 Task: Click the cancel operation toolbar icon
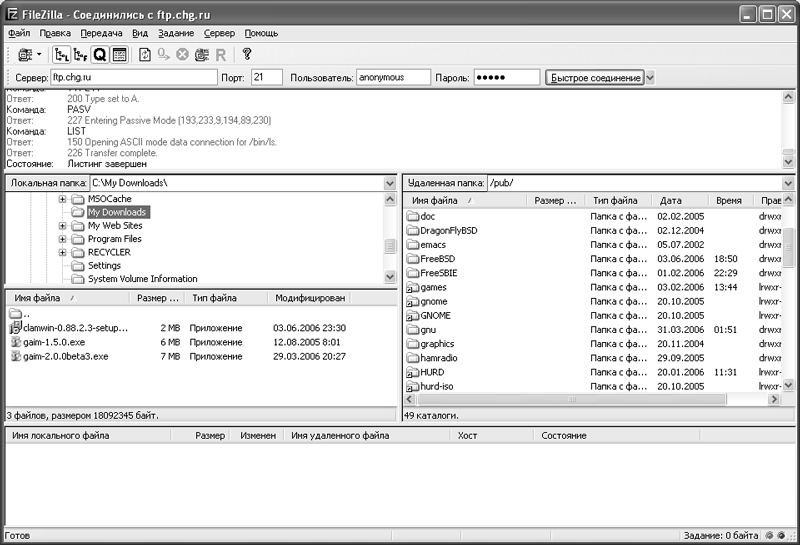coord(182,54)
